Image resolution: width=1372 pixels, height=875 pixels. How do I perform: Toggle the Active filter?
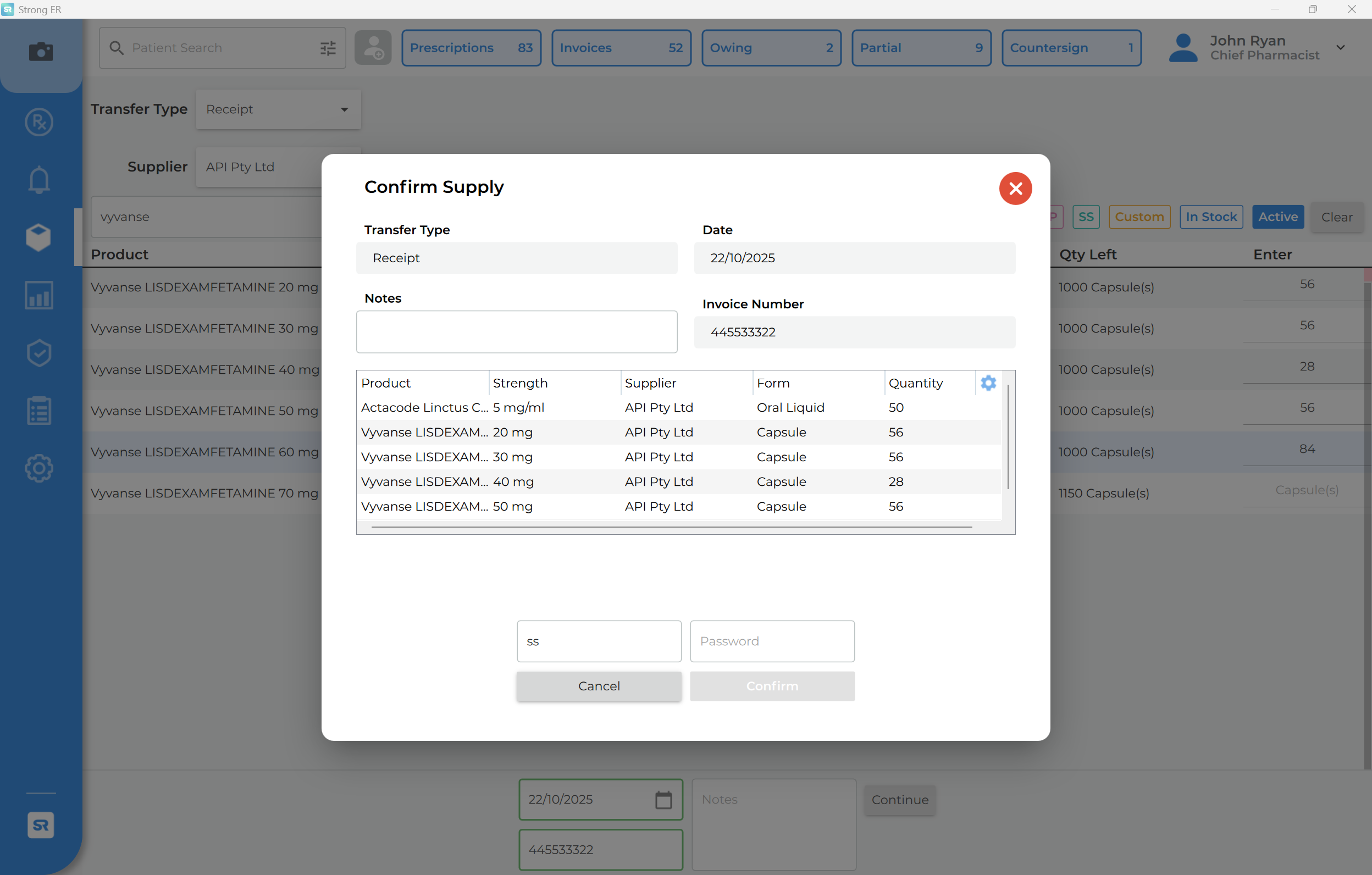pyautogui.click(x=1277, y=217)
